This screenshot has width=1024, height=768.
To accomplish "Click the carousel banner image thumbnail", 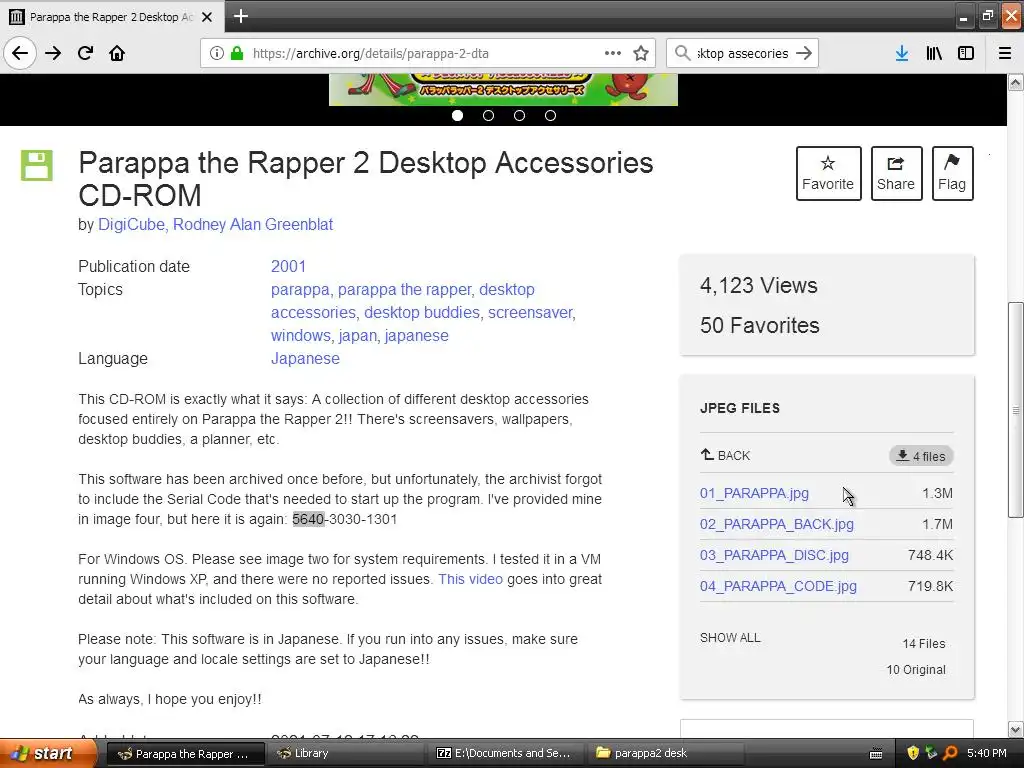I will tap(504, 89).
